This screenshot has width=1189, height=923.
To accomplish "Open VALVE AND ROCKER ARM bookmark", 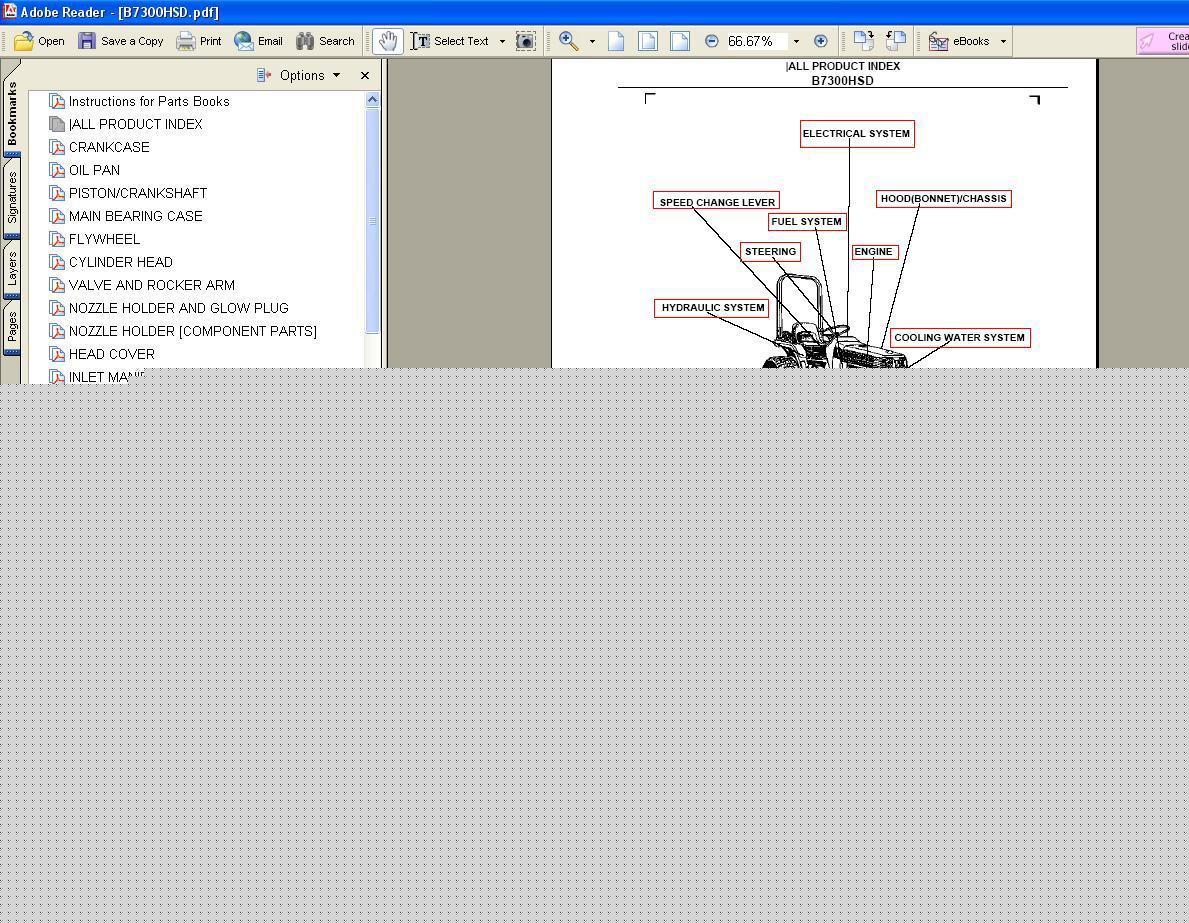I will 152,285.
